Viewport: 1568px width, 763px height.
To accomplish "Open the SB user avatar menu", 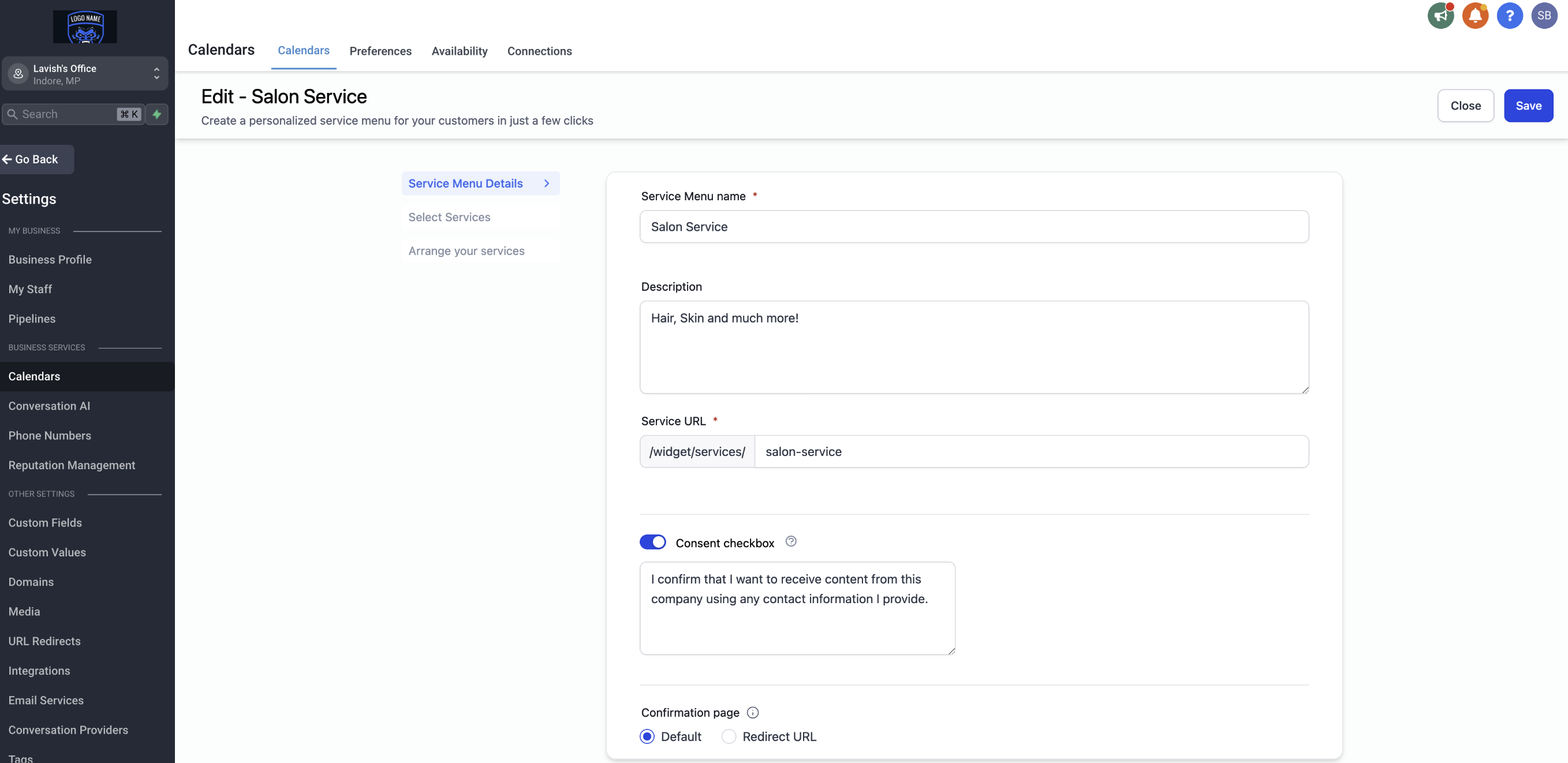I will click(x=1544, y=16).
